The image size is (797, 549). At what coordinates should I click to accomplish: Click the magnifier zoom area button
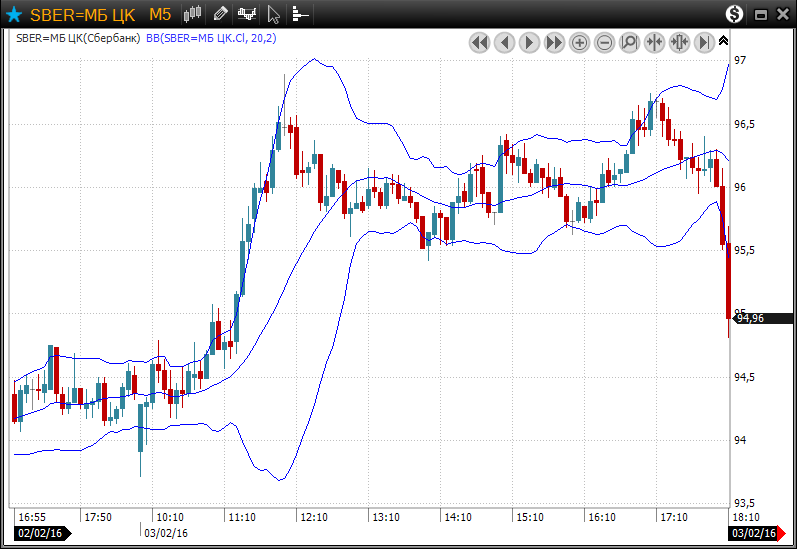(x=629, y=42)
